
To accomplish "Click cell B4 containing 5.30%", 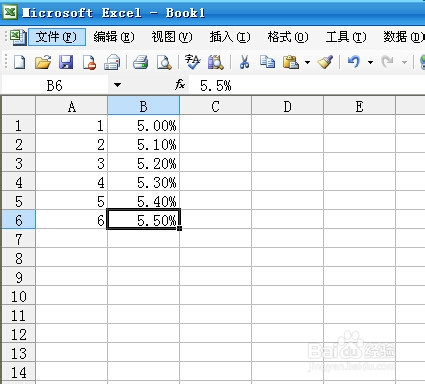I will pyautogui.click(x=144, y=182).
